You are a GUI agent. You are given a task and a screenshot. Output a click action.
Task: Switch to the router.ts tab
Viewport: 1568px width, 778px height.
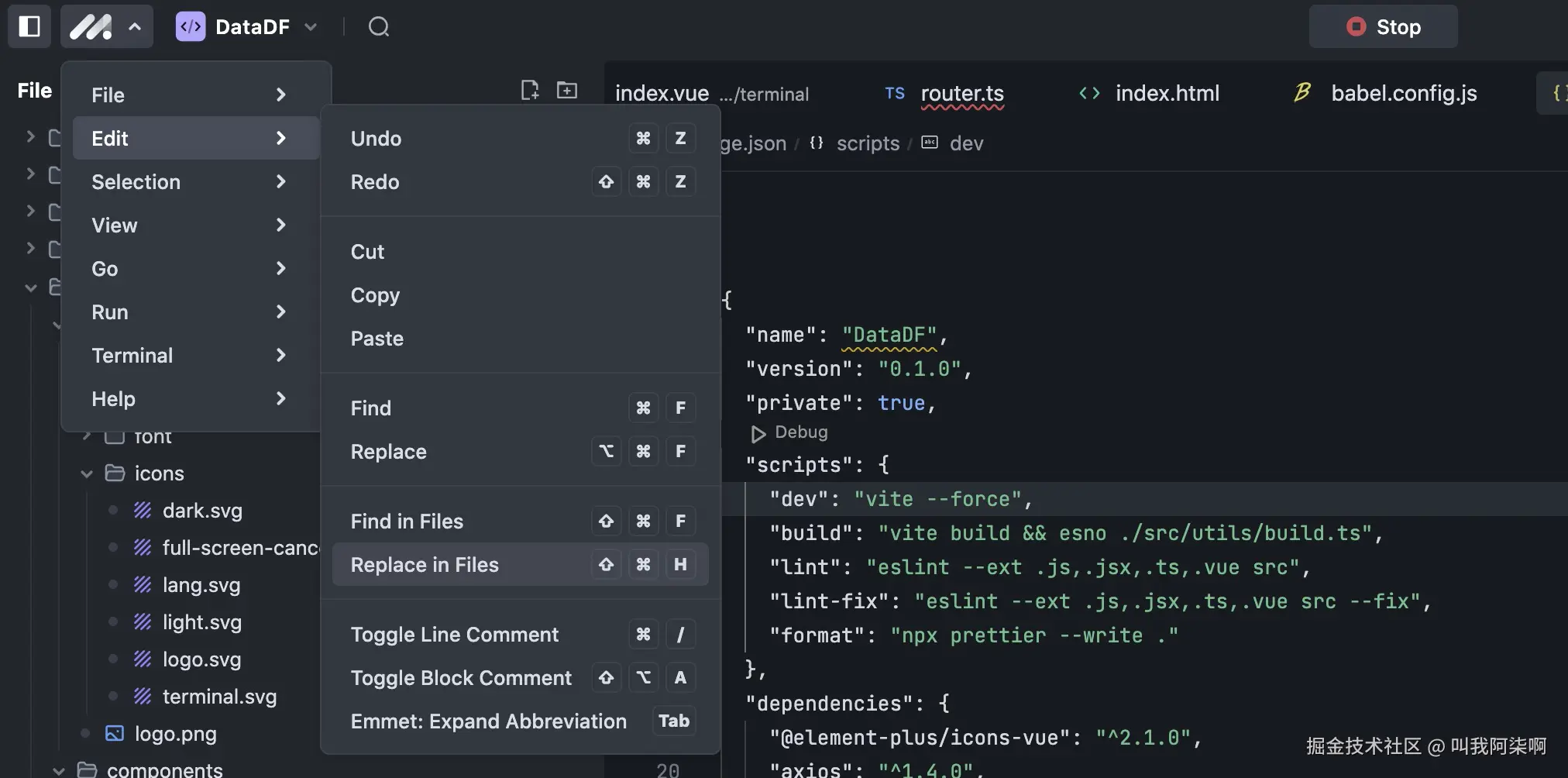[x=961, y=94]
